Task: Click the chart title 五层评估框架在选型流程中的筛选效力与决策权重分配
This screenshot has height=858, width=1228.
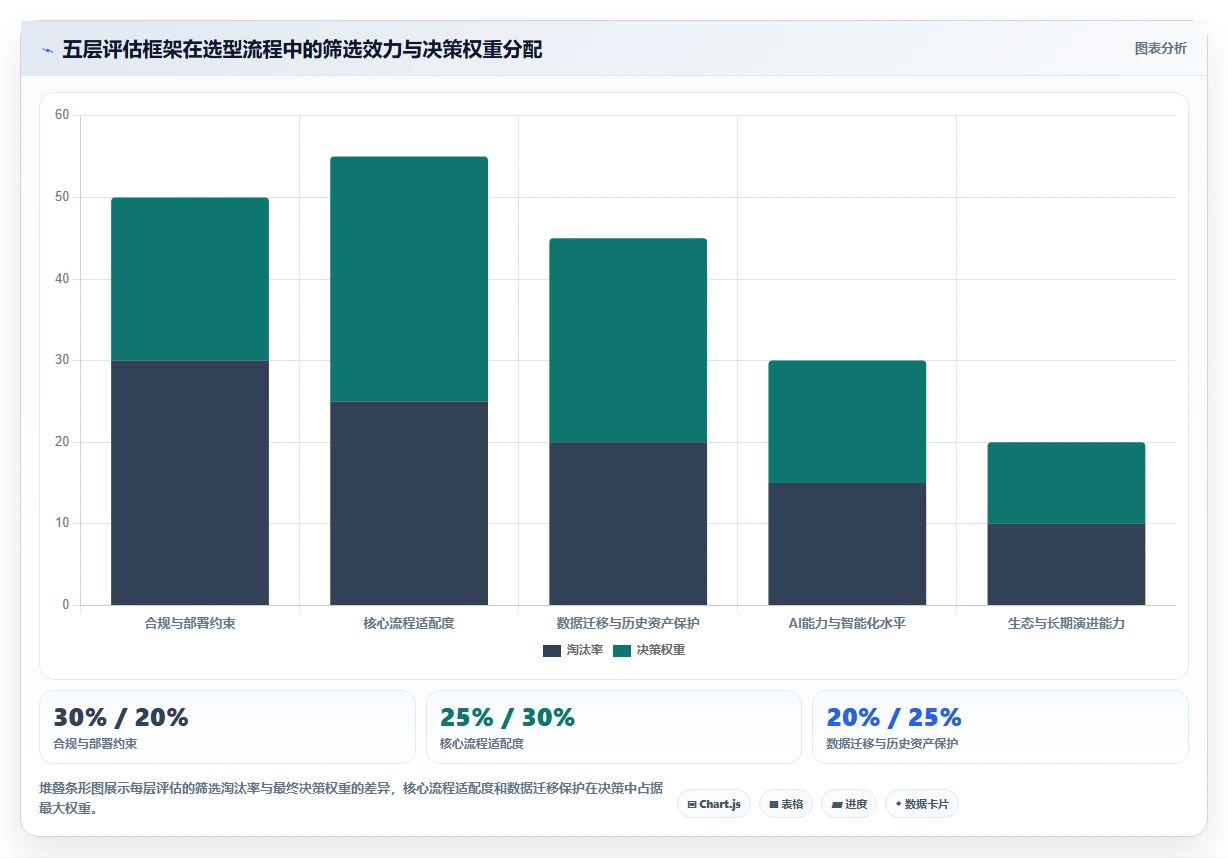Action: click(302, 49)
